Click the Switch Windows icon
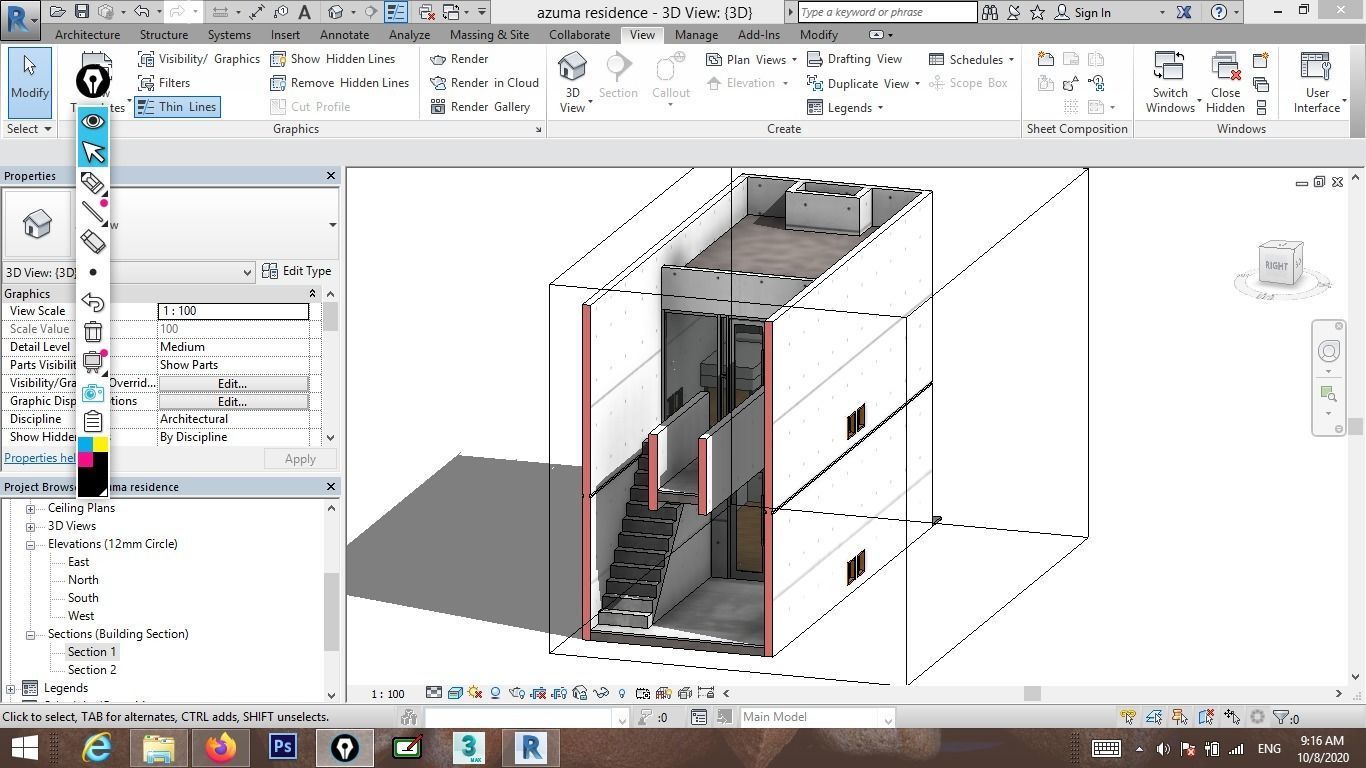 point(1169,67)
